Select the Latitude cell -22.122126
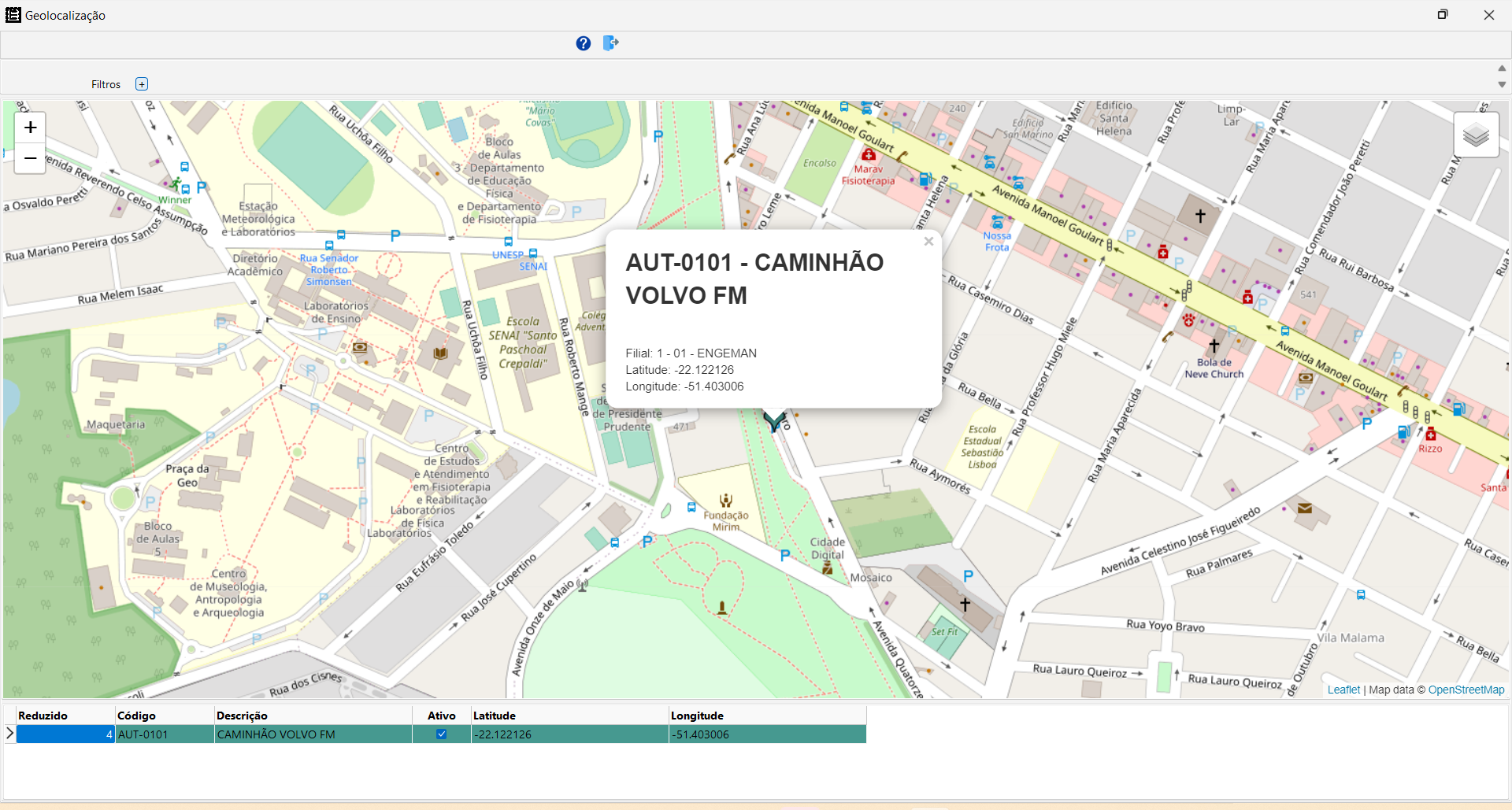This screenshot has height=810, width=1512. pos(569,734)
